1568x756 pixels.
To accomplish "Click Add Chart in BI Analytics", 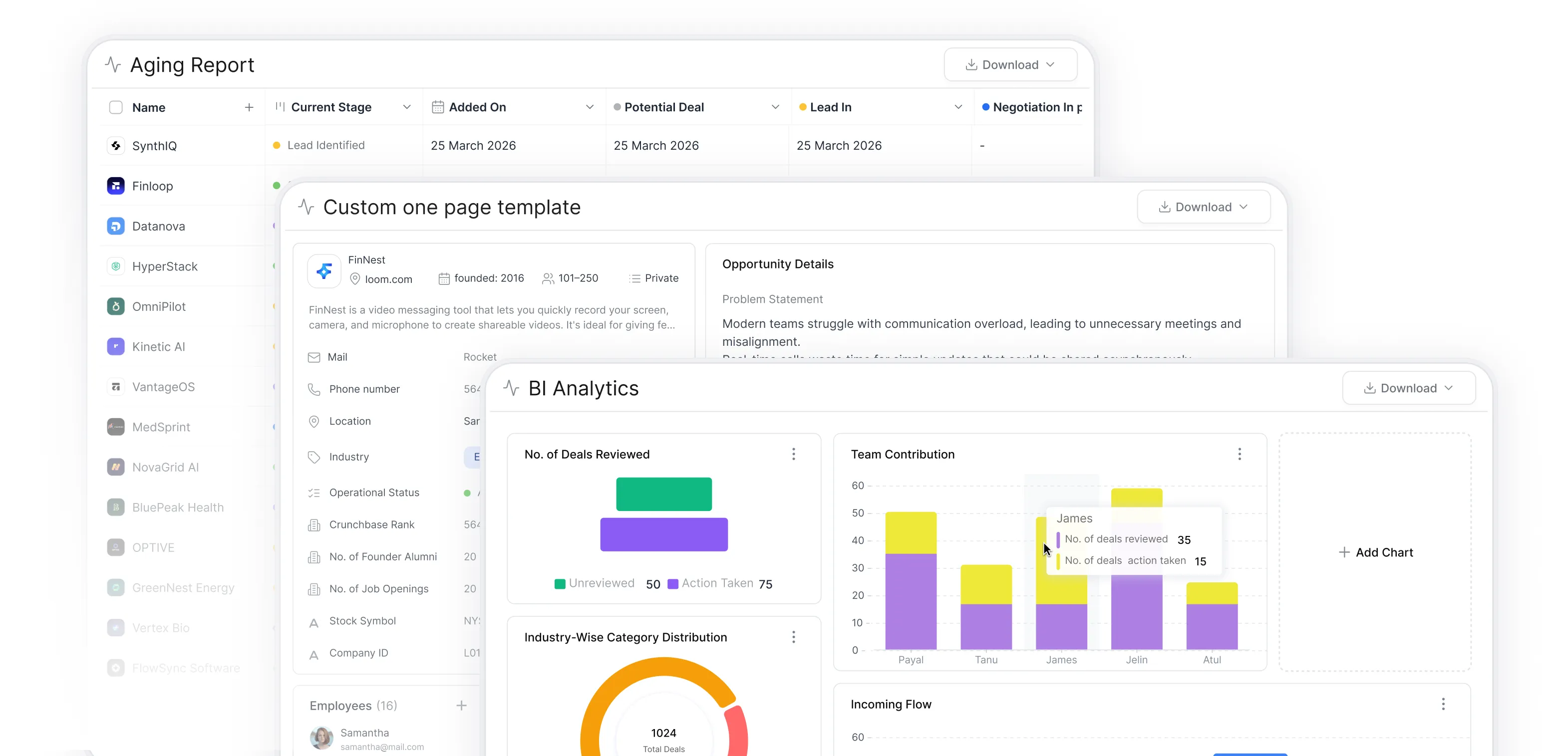I will [x=1376, y=553].
